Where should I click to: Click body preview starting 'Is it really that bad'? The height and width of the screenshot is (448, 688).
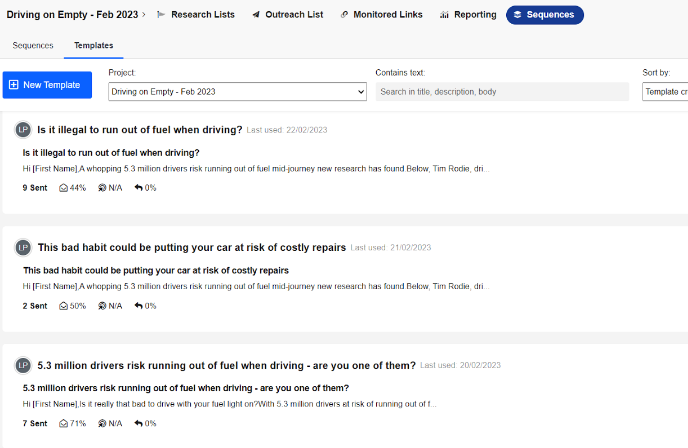click(x=229, y=404)
